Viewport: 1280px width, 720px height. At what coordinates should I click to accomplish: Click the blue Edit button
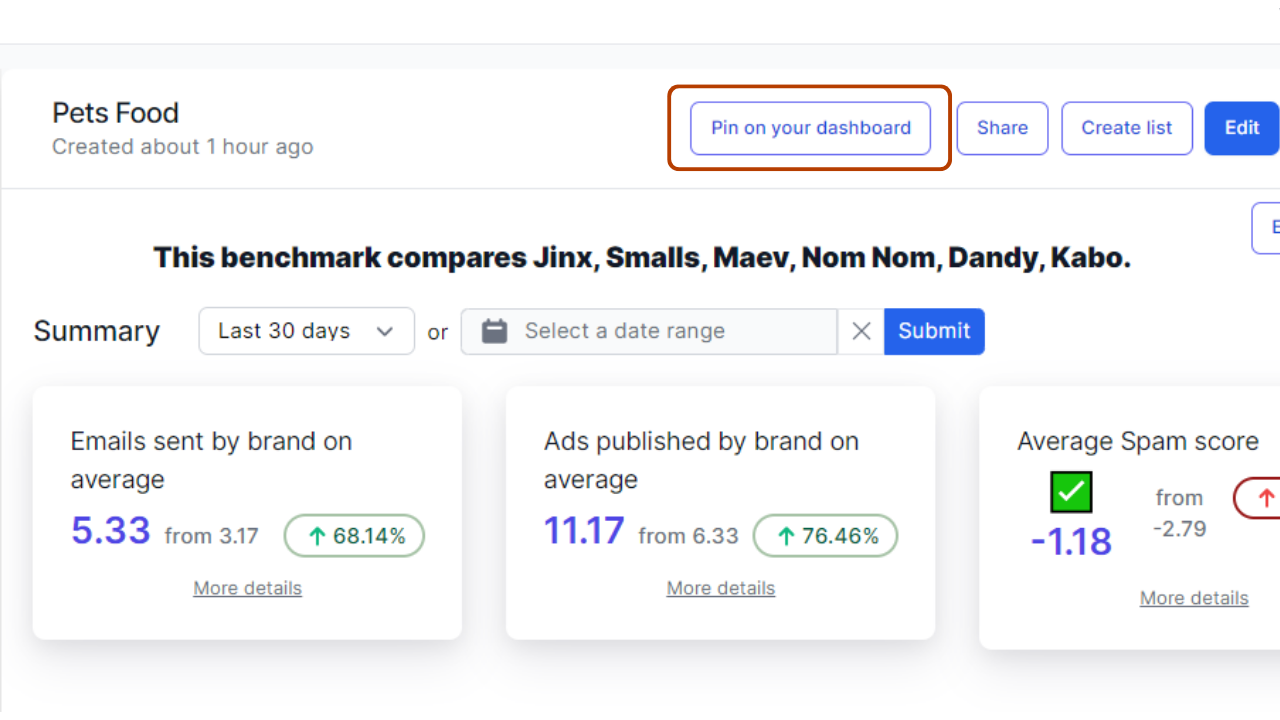pyautogui.click(x=1242, y=128)
